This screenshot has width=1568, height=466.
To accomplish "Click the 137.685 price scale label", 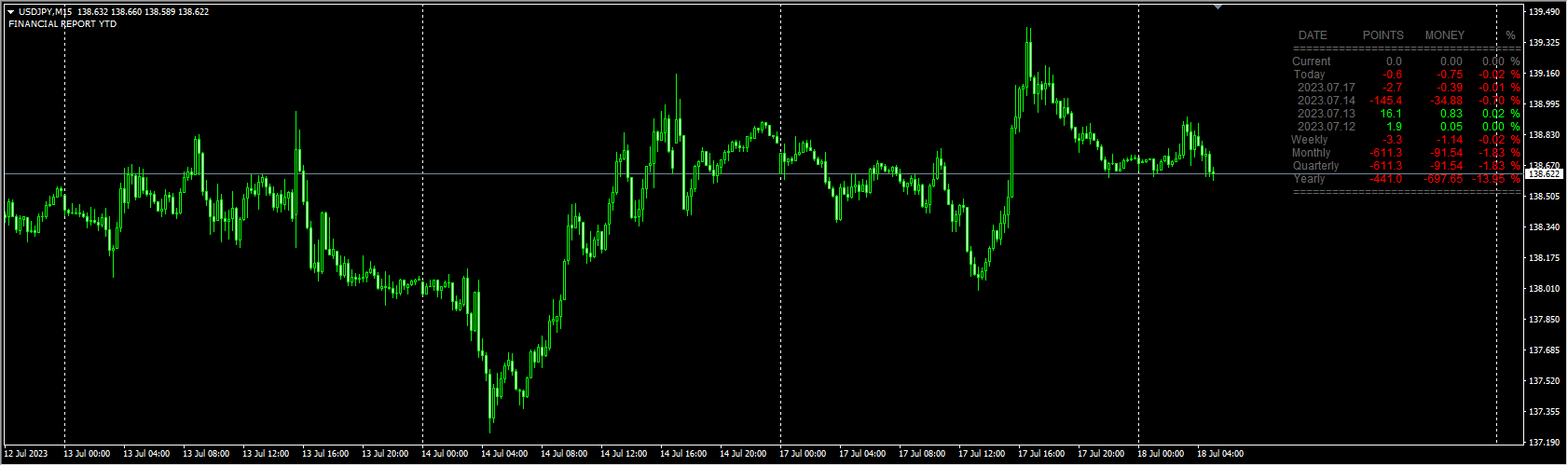I will (x=1545, y=350).
